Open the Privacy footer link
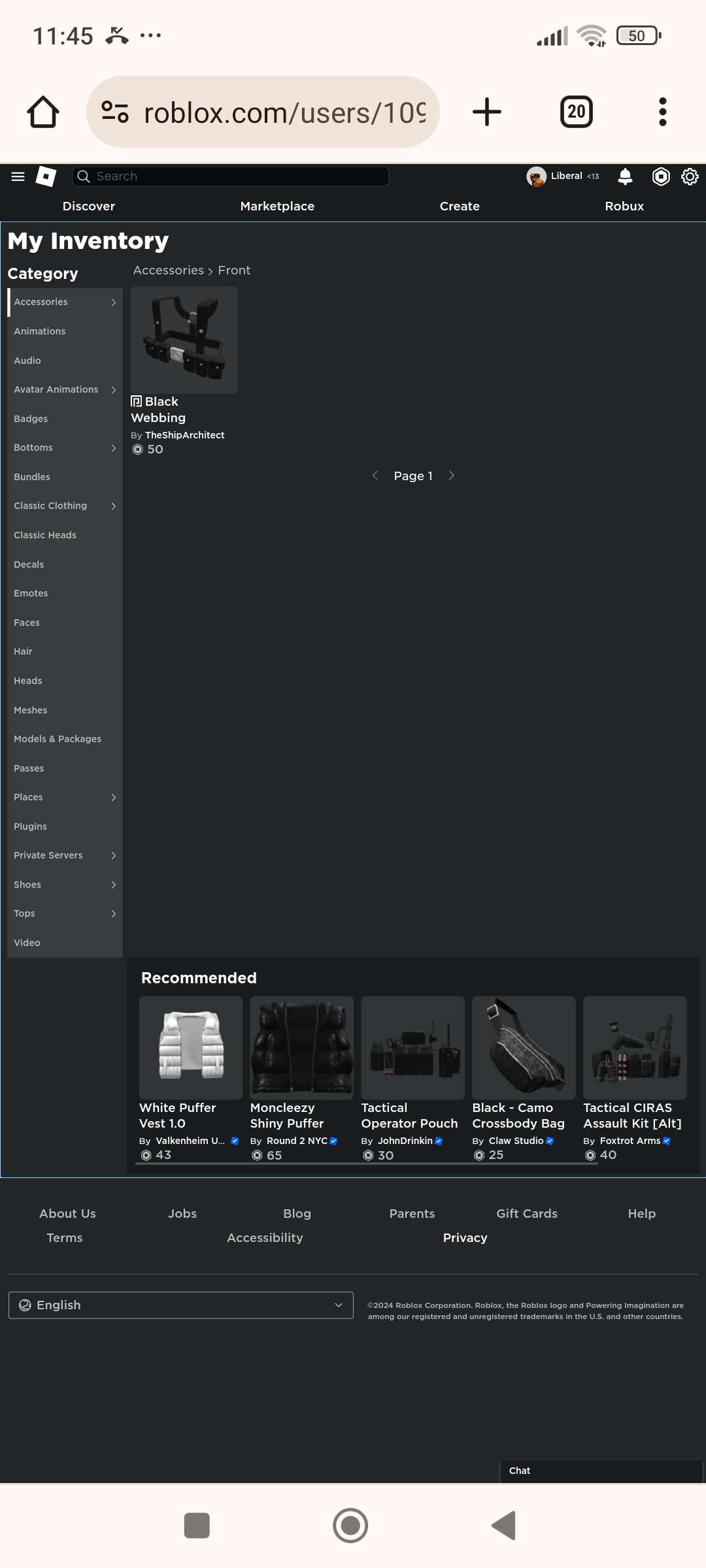706x1568 pixels. coord(465,1238)
